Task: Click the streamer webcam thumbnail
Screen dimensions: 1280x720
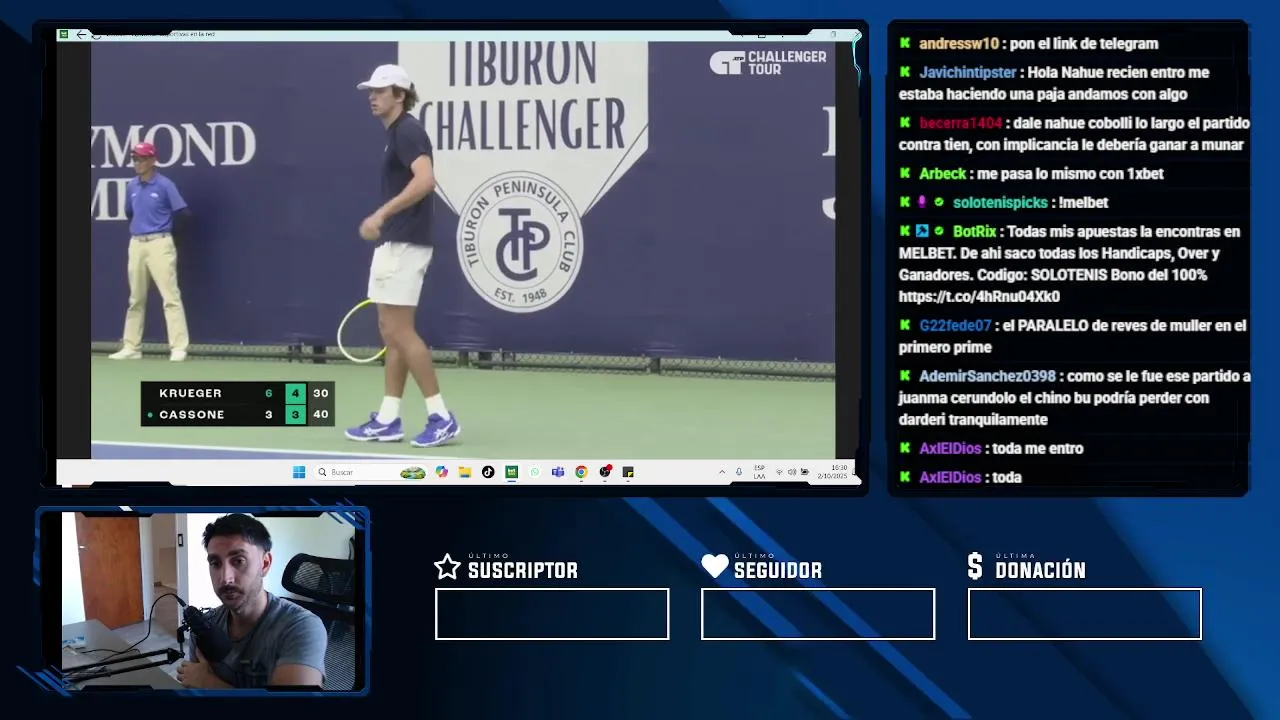Action: (208, 601)
